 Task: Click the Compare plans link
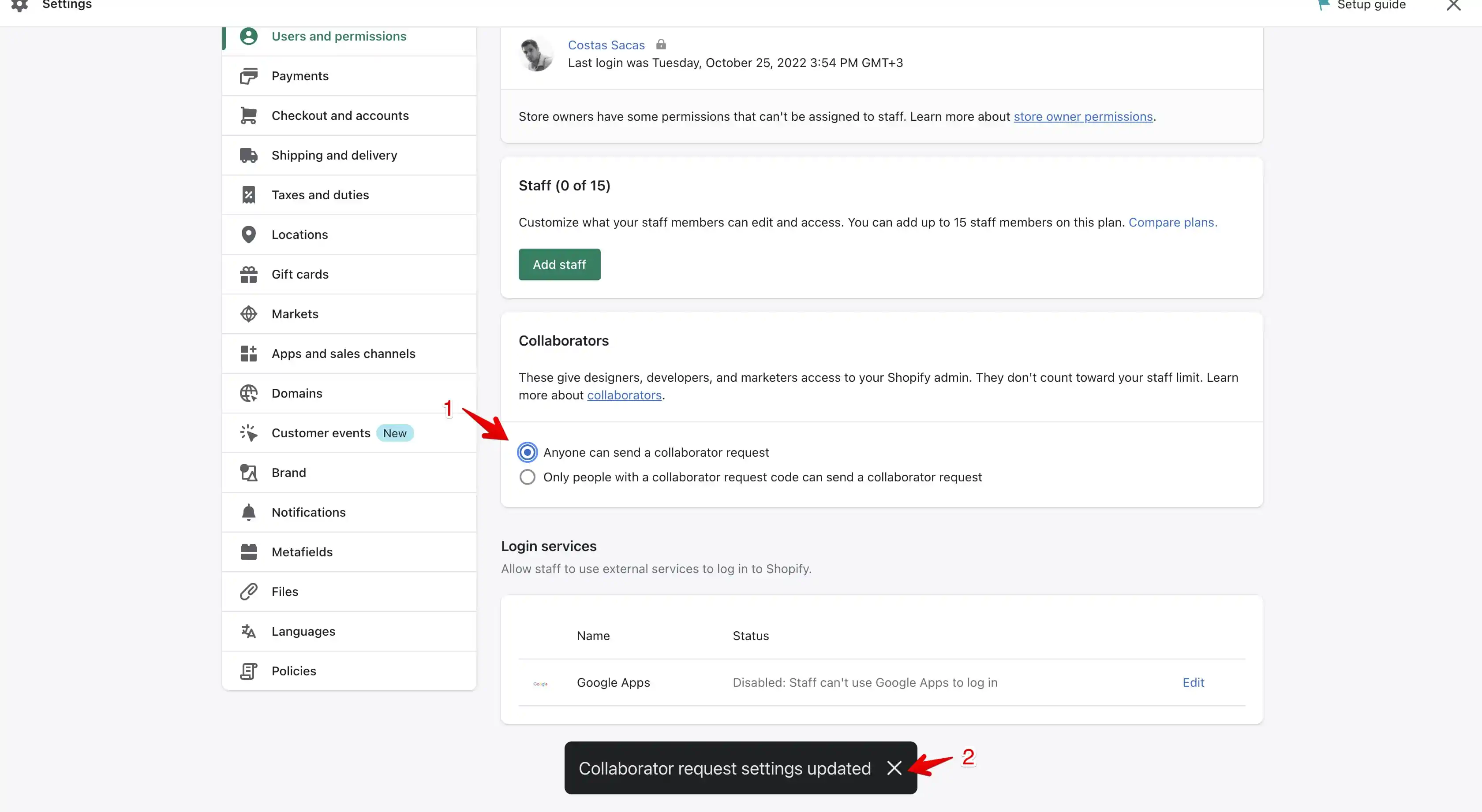point(1172,223)
